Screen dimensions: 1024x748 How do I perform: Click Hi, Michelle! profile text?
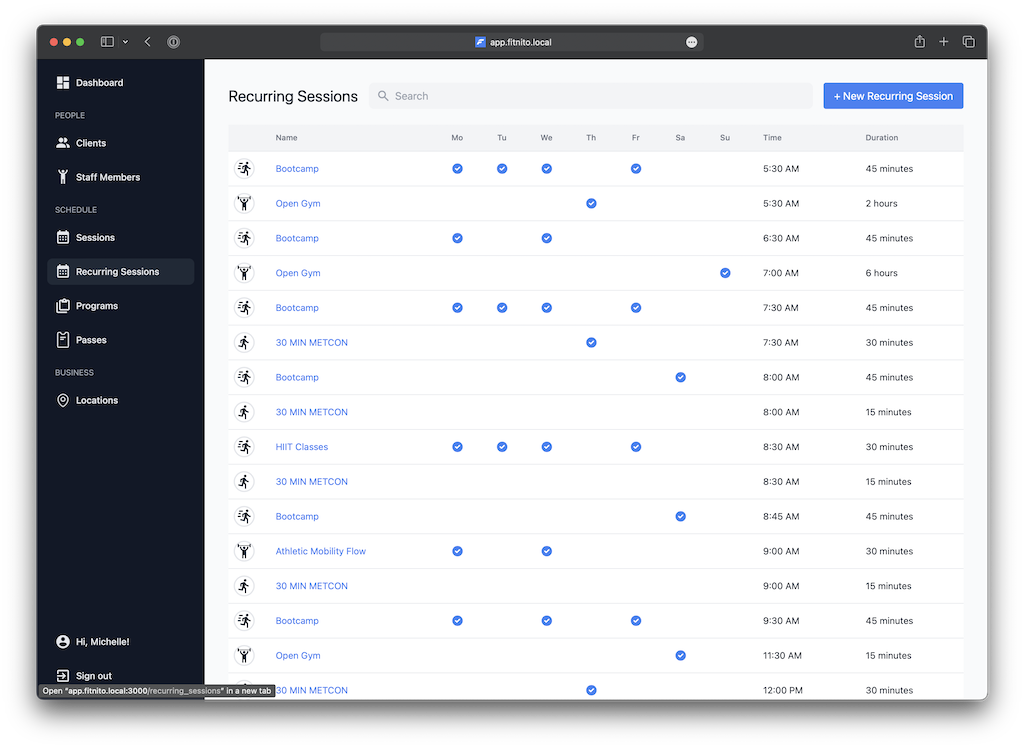click(x=103, y=642)
